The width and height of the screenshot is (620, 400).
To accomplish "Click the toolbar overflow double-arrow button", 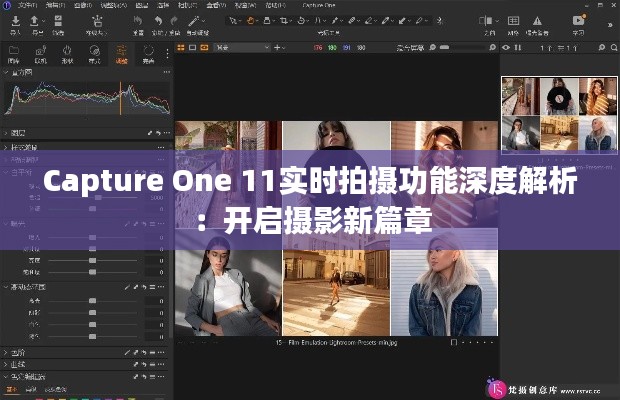I will pyautogui.click(x=610, y=25).
